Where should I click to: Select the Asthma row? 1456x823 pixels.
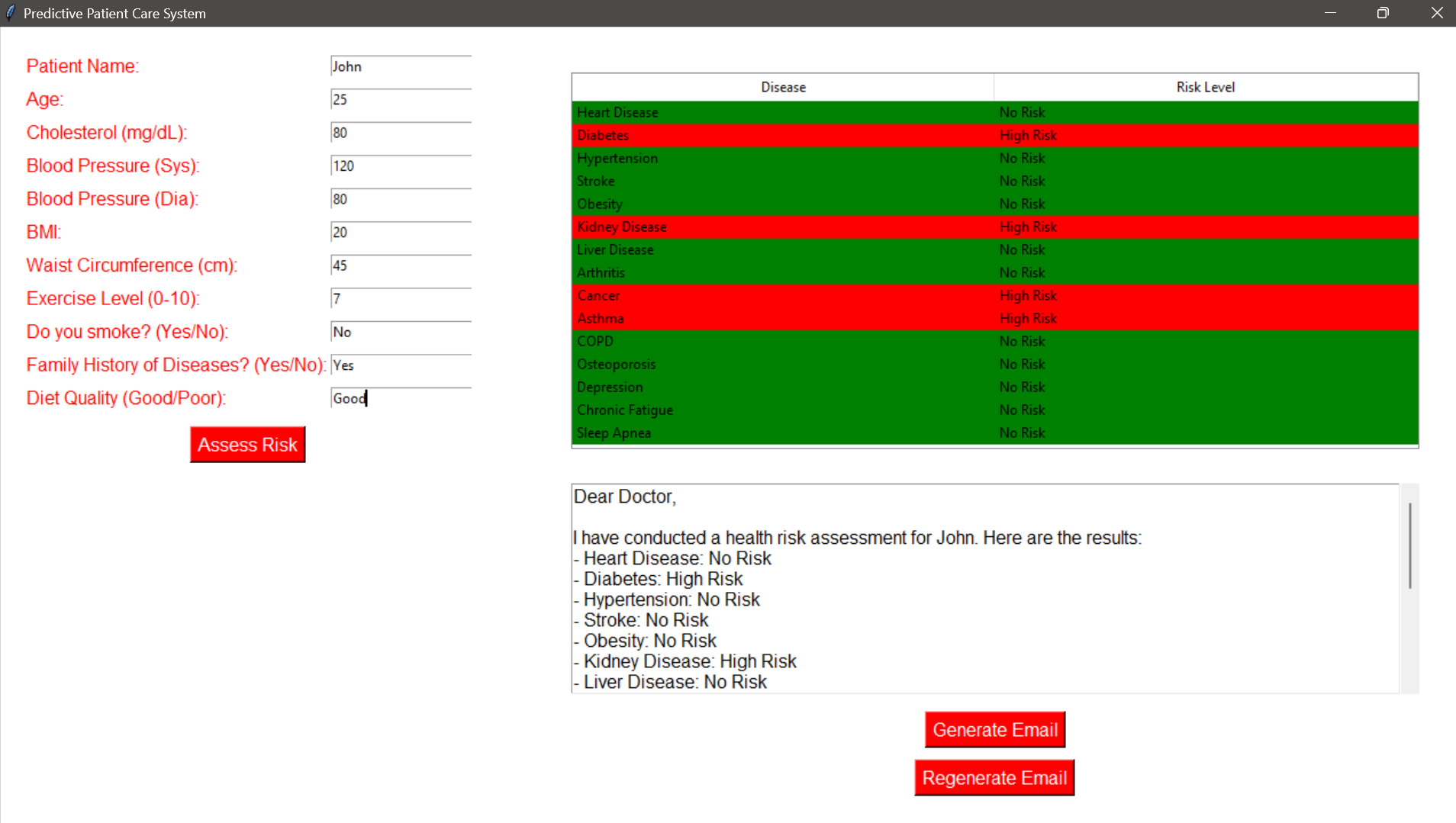995,318
